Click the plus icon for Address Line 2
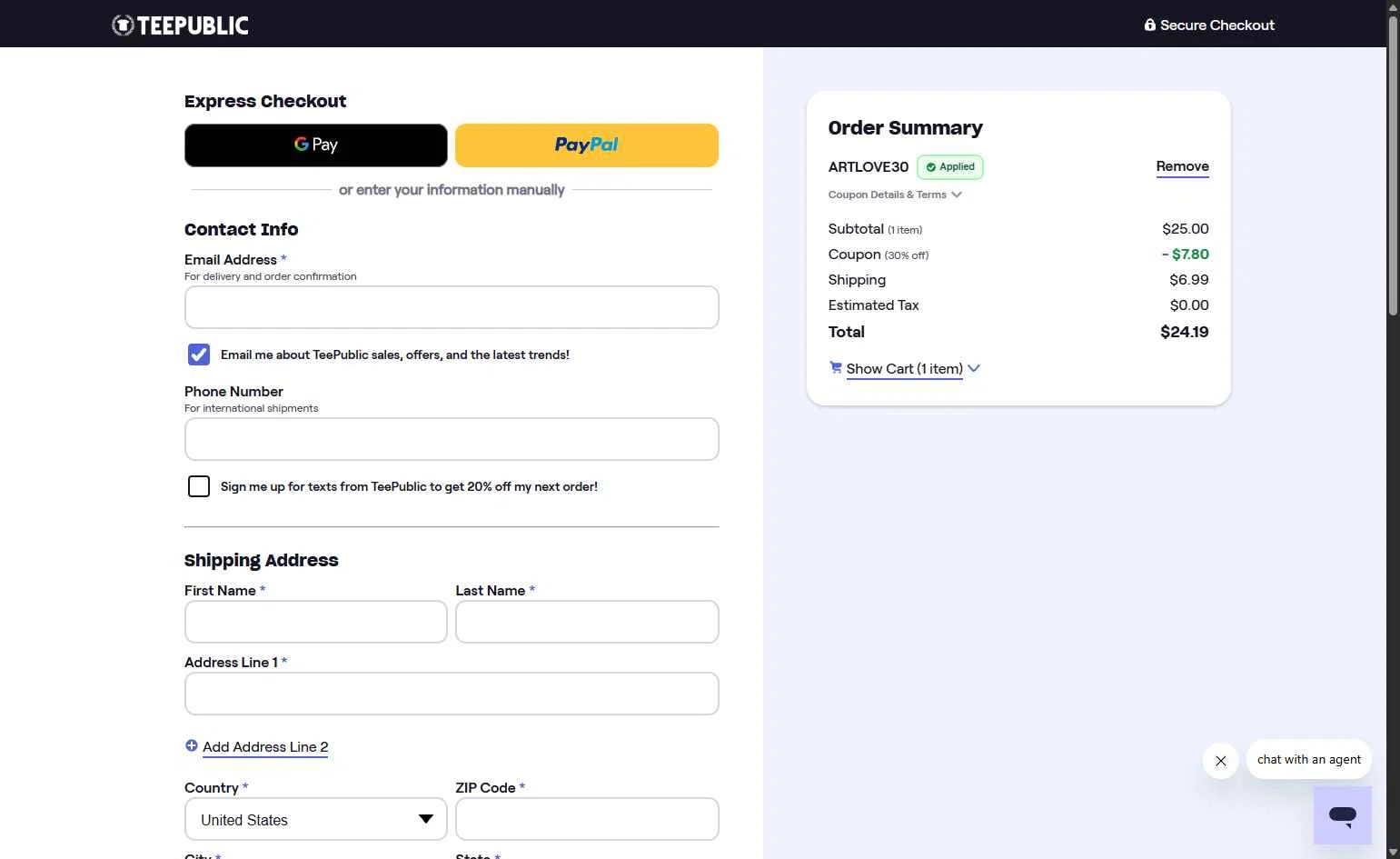The height and width of the screenshot is (859, 1400). tap(192, 746)
